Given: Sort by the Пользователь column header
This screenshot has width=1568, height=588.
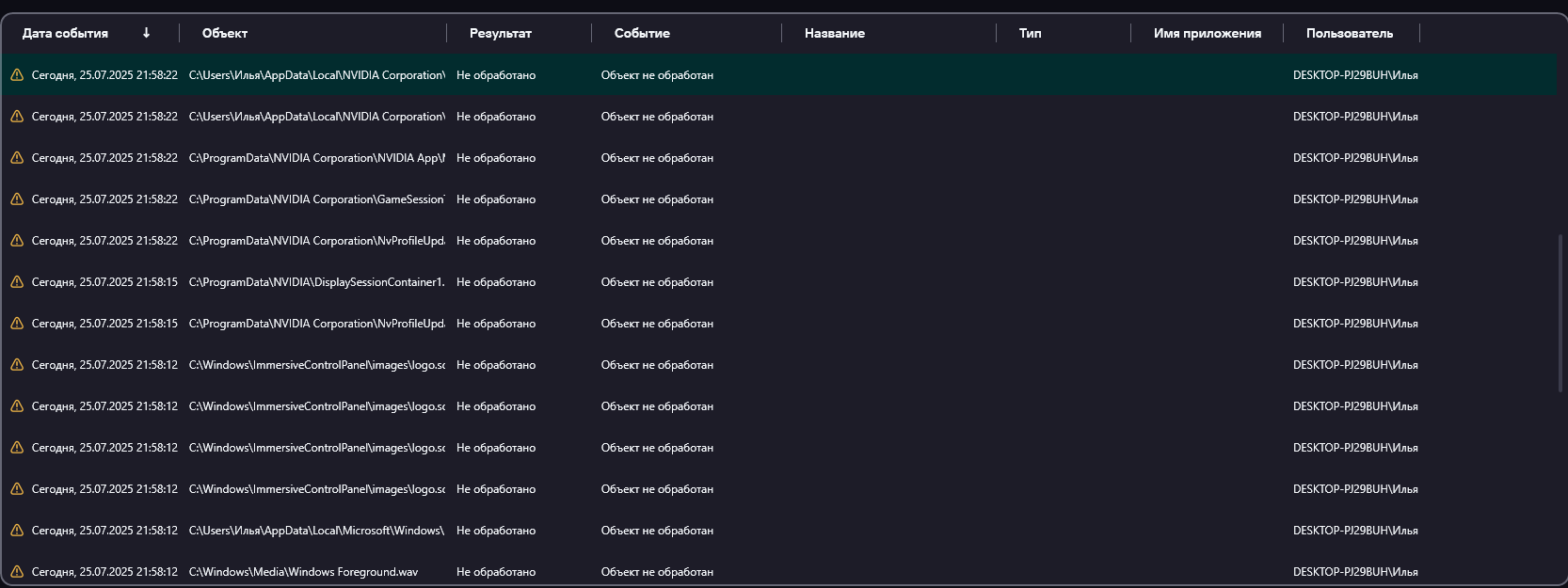Looking at the screenshot, I should (x=1349, y=33).
